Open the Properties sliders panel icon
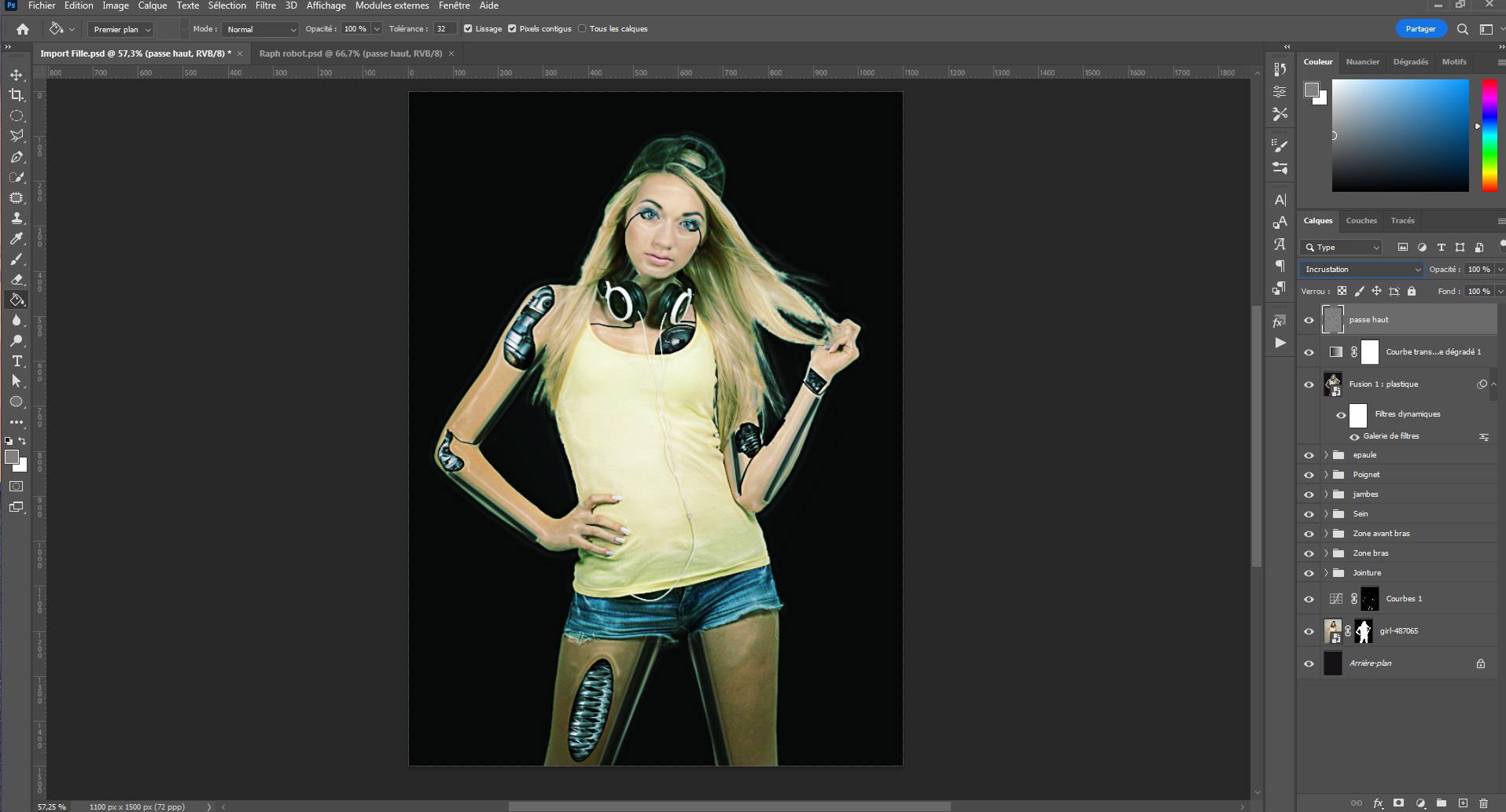Viewport: 1506px width, 812px height. [x=1280, y=91]
